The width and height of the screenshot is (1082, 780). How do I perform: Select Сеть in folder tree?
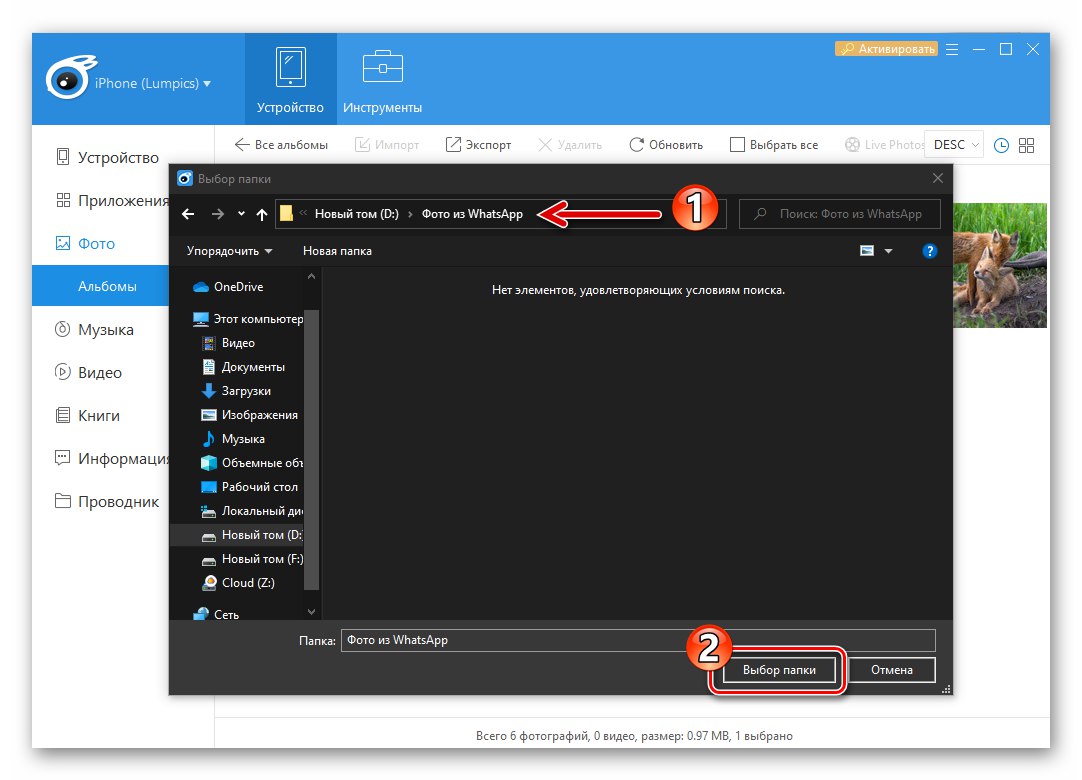pyautogui.click(x=216, y=614)
